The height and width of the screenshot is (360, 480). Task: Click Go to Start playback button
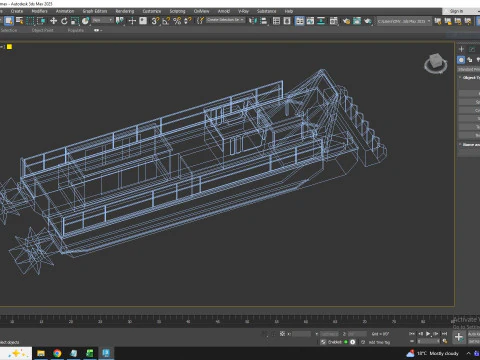point(412,333)
